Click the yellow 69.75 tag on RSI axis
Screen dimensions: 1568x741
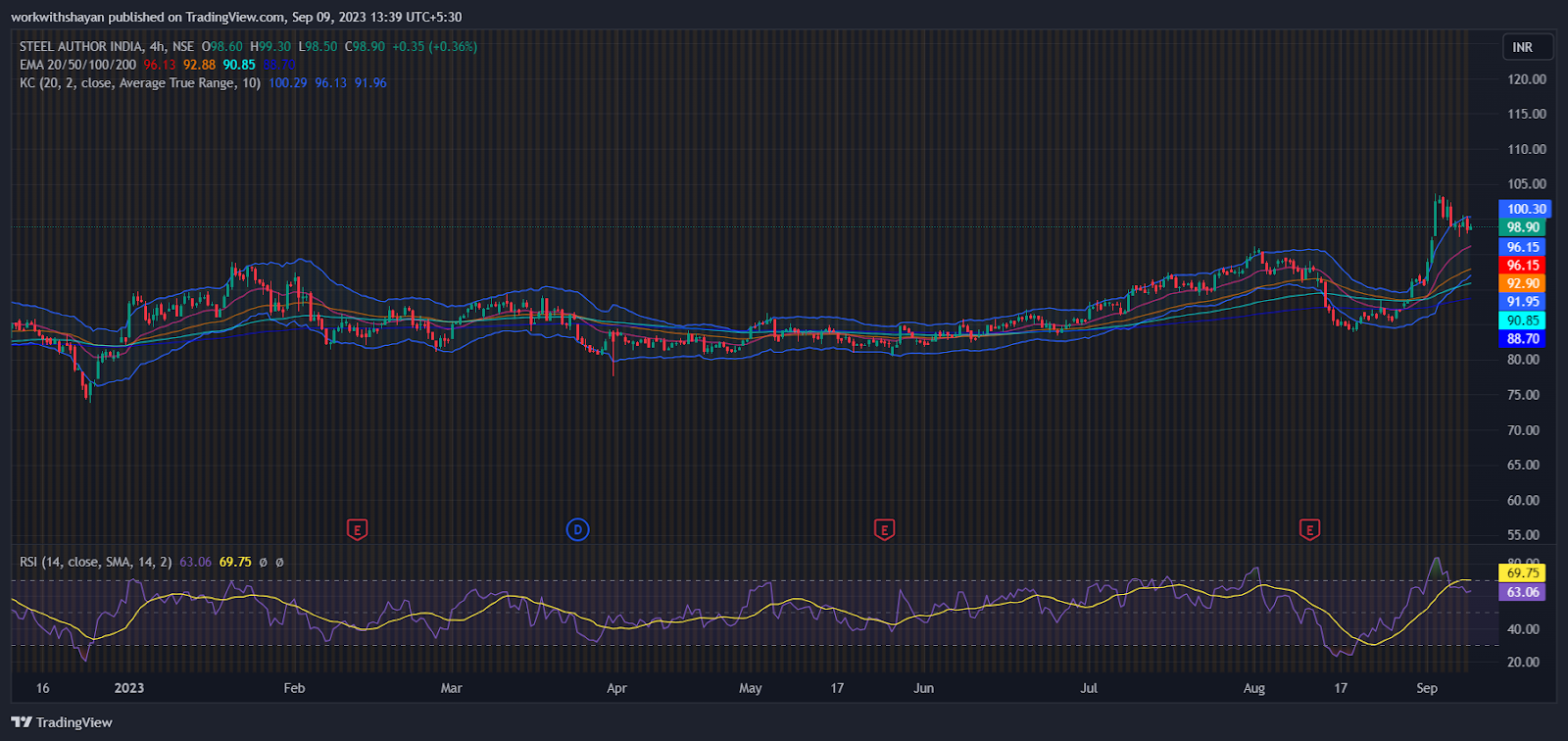click(x=1523, y=573)
